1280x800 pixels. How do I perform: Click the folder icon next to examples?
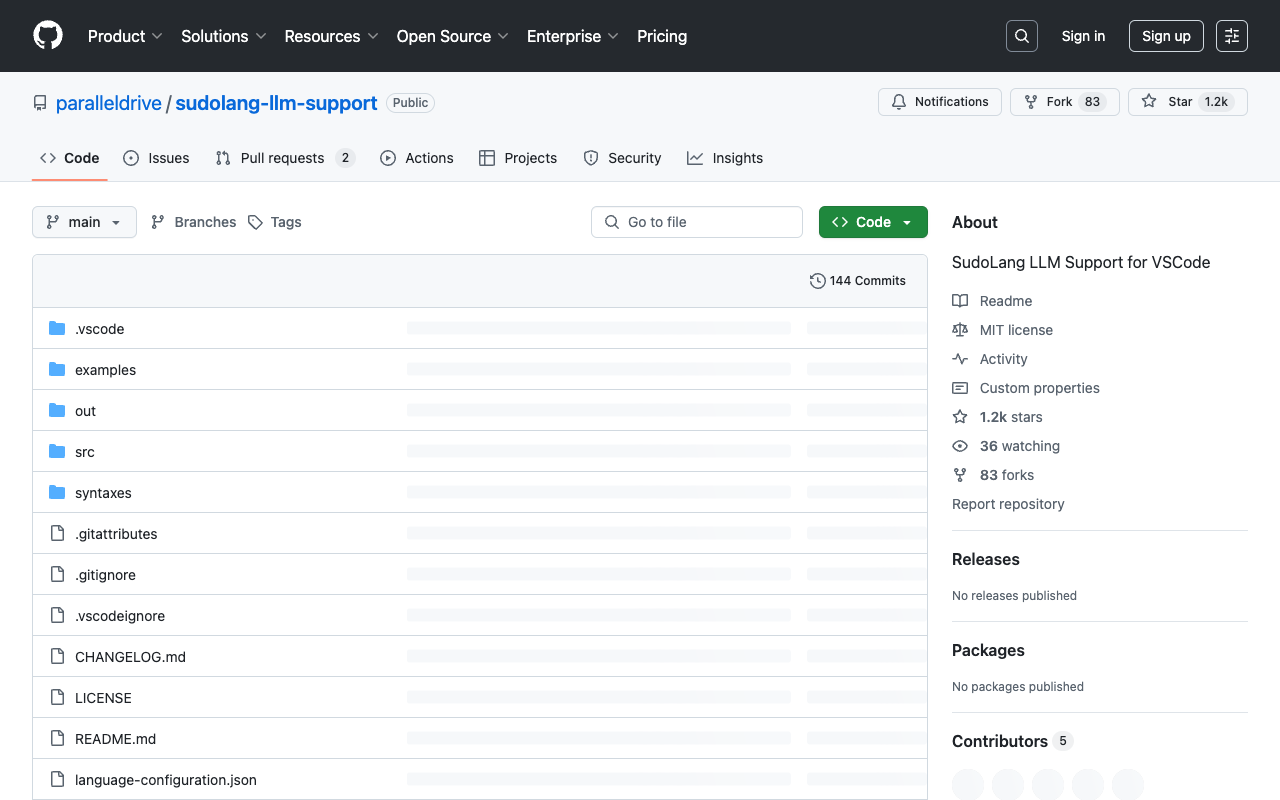tap(57, 369)
